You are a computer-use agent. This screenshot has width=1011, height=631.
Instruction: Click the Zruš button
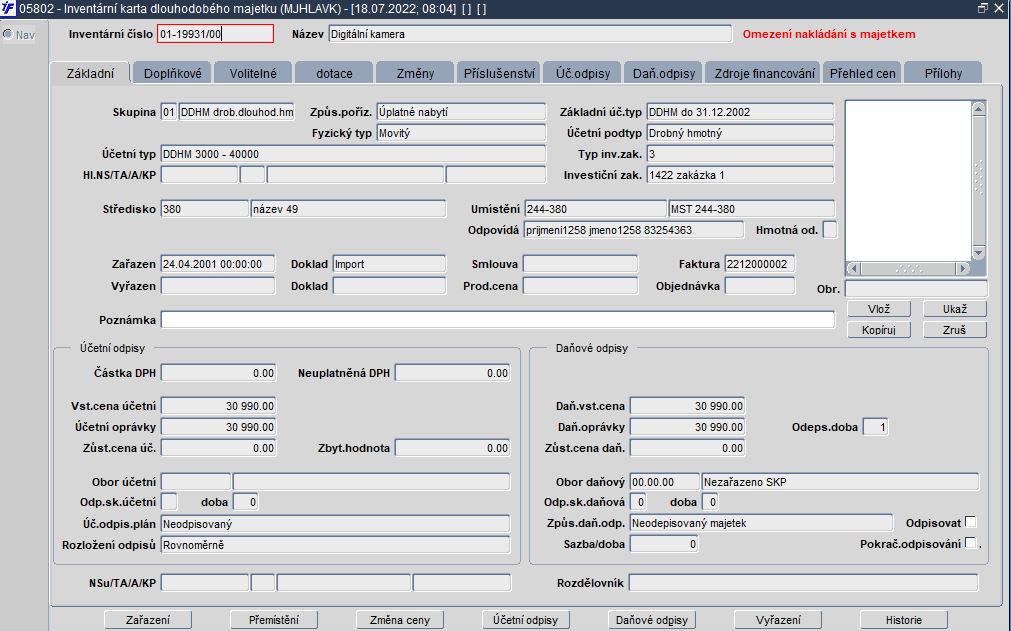(x=955, y=329)
